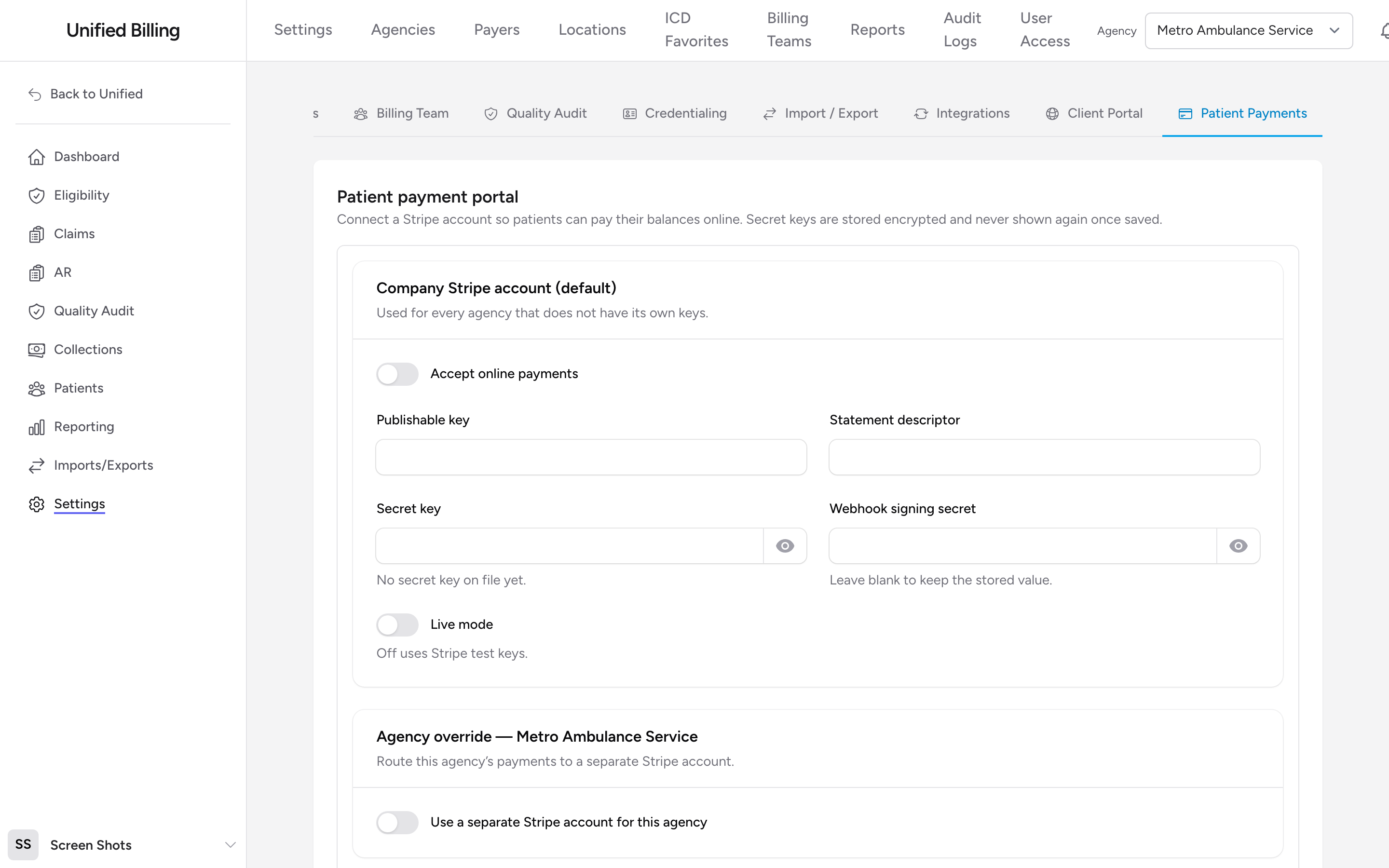Click the Credentialing ID card icon
Screen dimensions: 1389x868
pos(630,114)
